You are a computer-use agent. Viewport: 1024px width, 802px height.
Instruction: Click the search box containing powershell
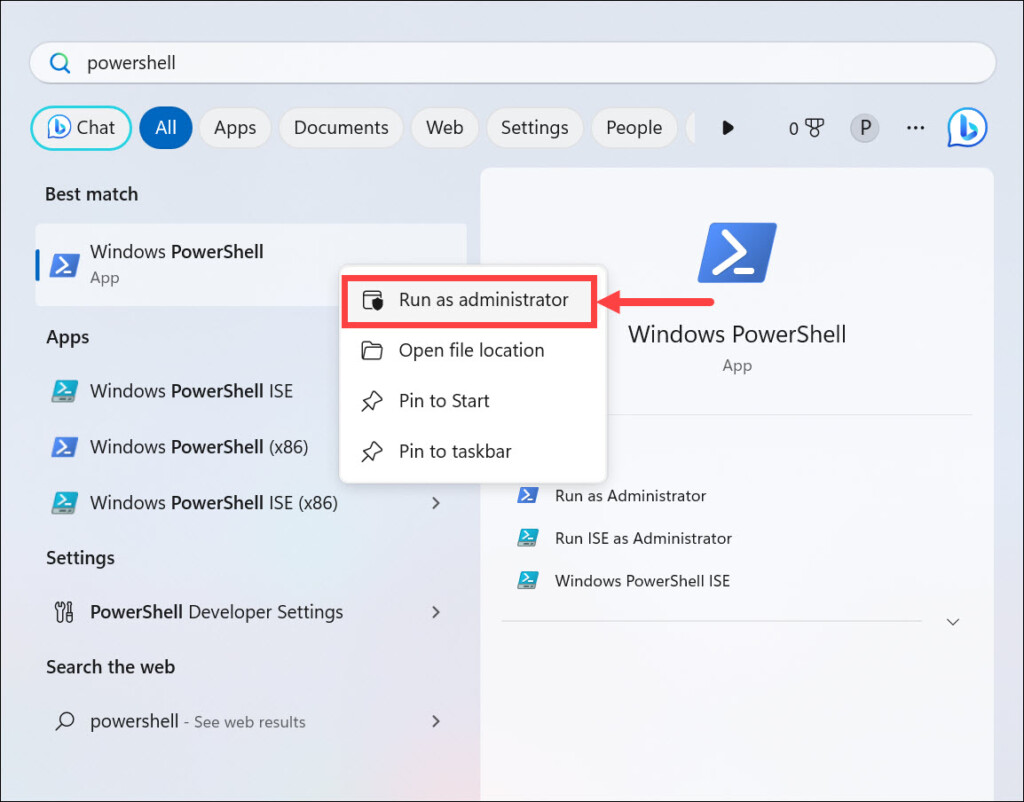[x=512, y=63]
